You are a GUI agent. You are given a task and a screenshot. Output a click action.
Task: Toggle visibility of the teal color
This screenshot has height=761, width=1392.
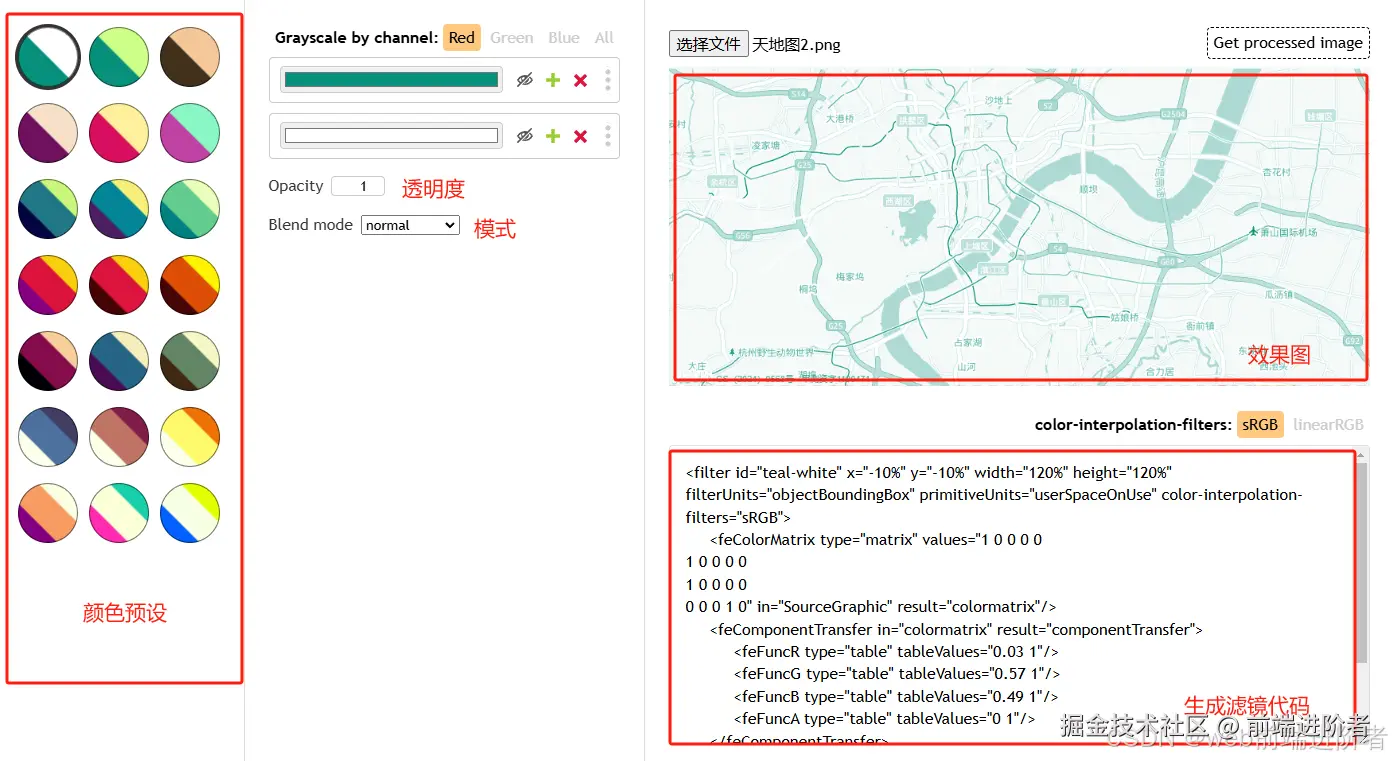(524, 80)
